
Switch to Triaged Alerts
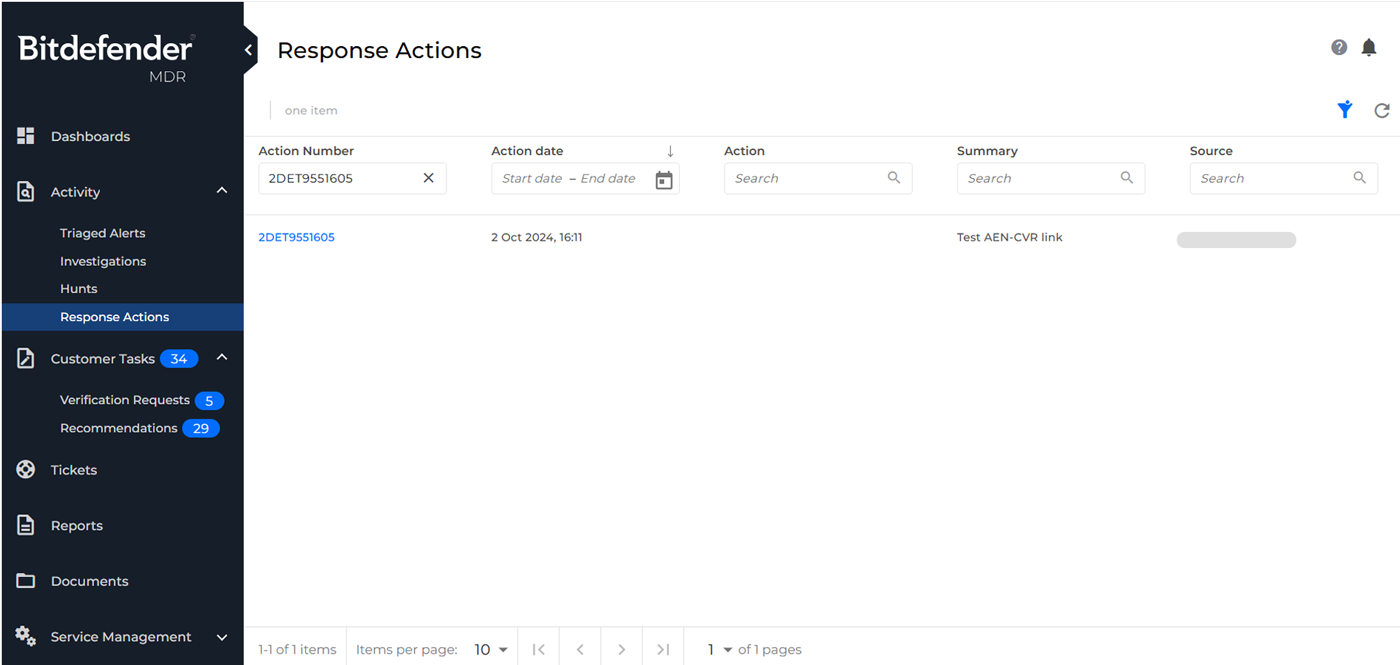tap(103, 232)
